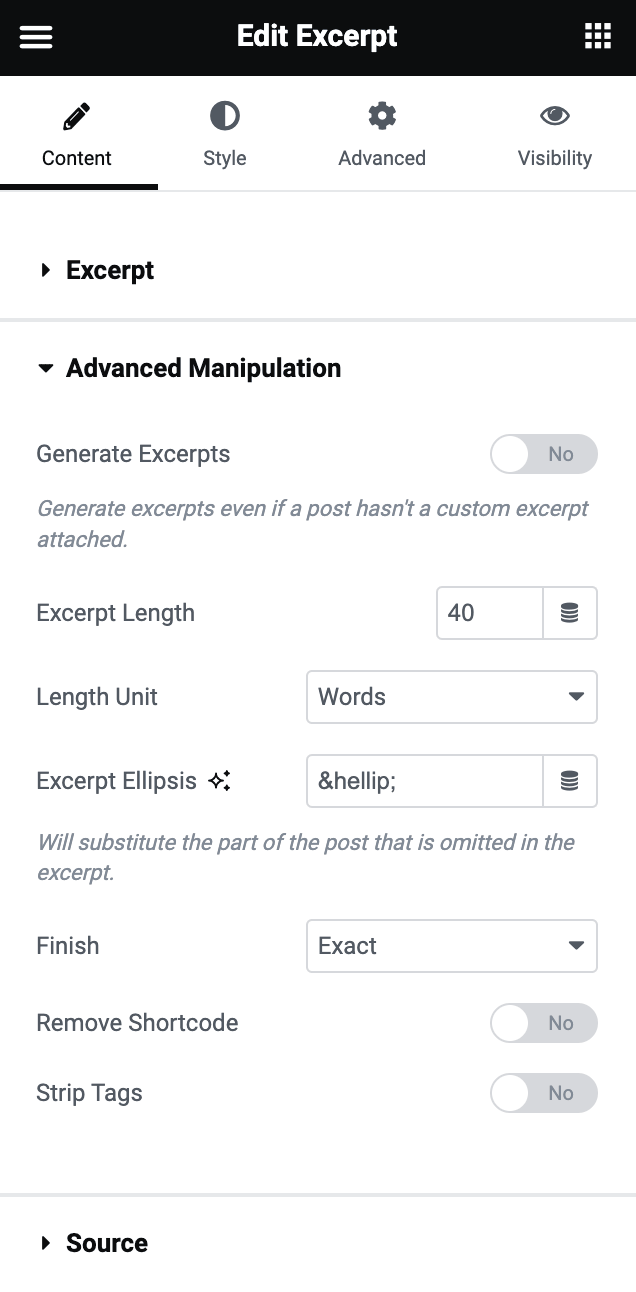Image resolution: width=636 pixels, height=1292 pixels.
Task: Click the Excerpt Length number field
Action: click(490, 613)
